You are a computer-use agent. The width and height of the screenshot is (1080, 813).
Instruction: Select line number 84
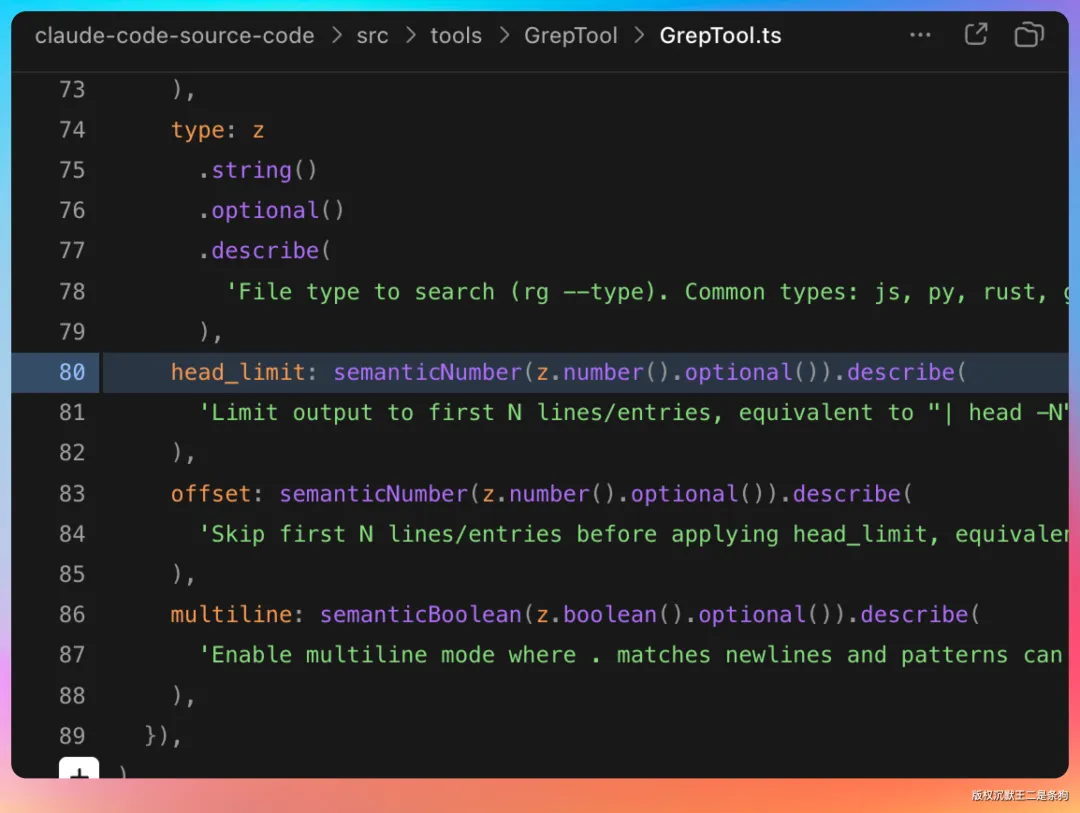[72, 533]
